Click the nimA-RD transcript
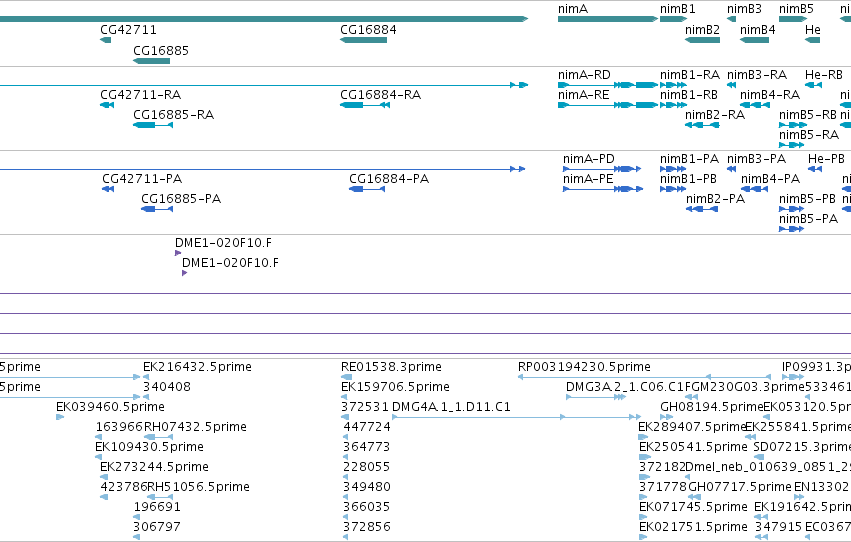 pos(608,85)
